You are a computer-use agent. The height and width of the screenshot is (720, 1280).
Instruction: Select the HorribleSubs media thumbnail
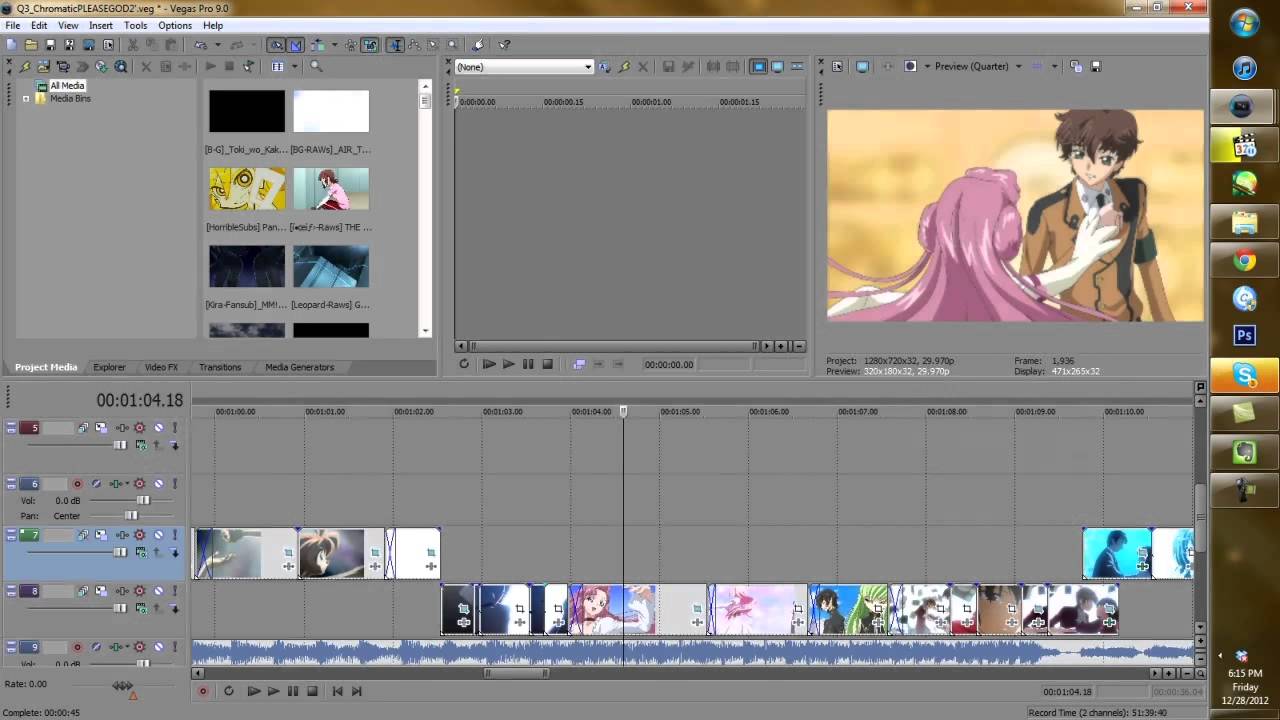pyautogui.click(x=247, y=189)
